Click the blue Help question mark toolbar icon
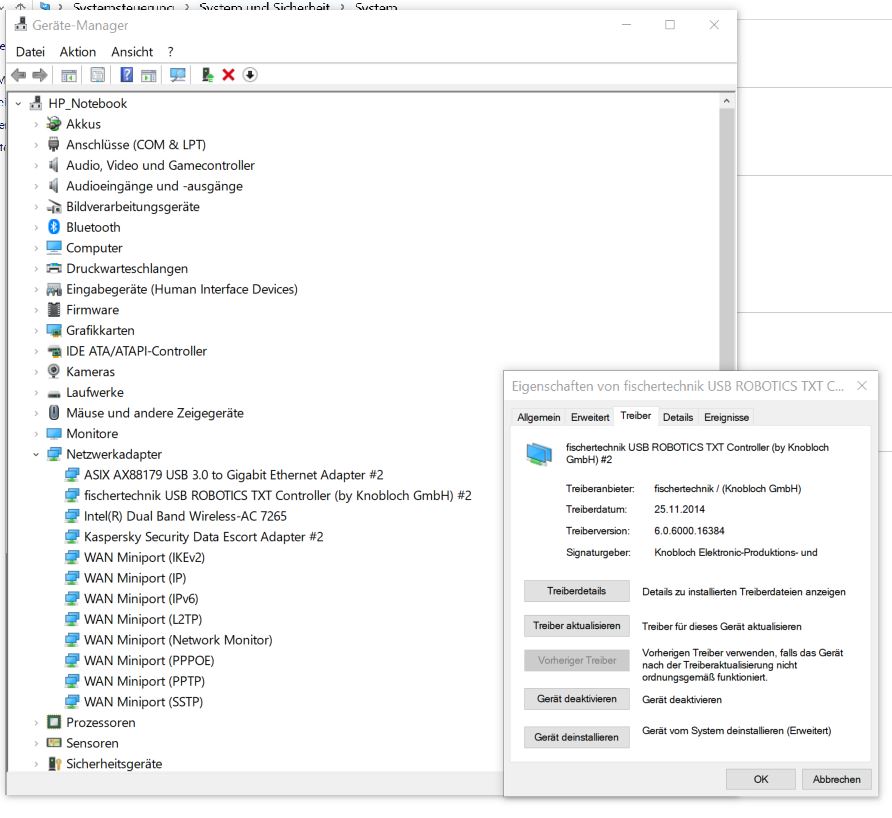892x818 pixels. click(x=127, y=75)
